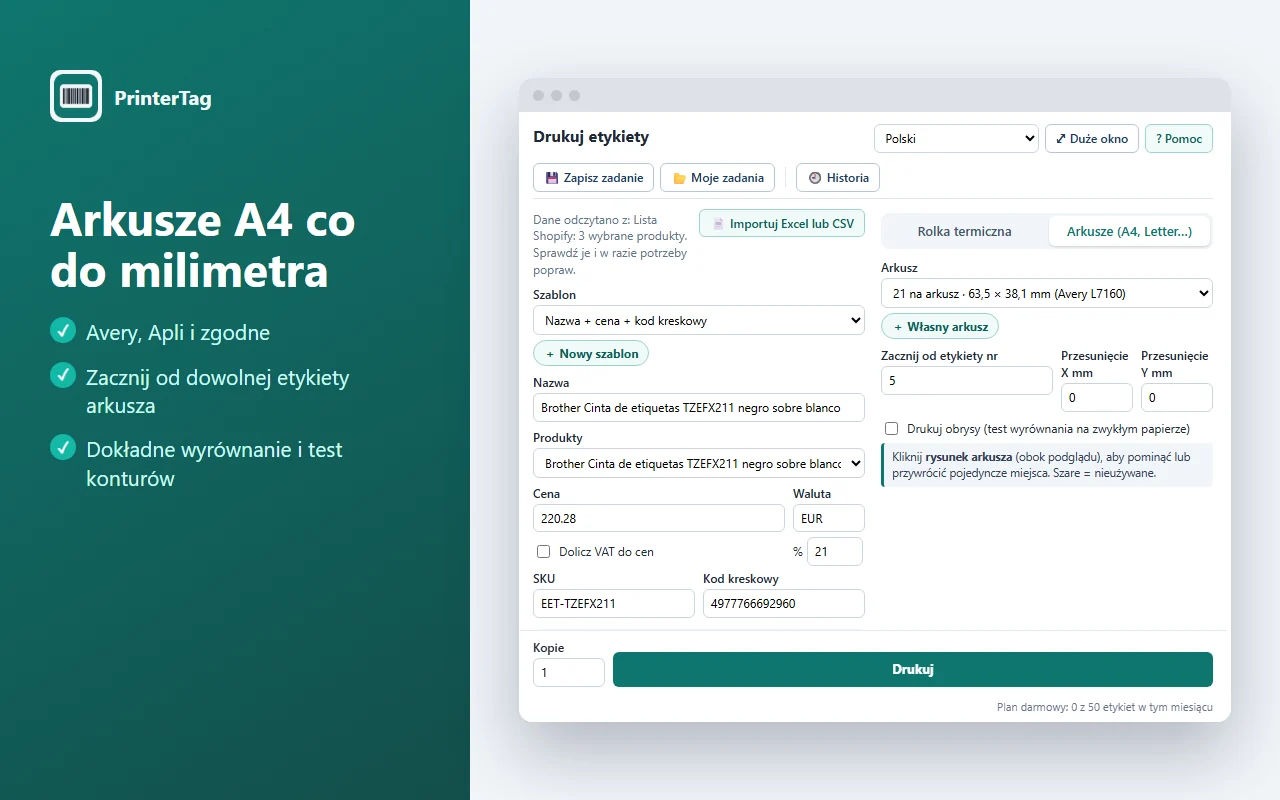Screen dimensions: 1280x800
Task: Open the Produkty product dropdown
Action: tap(699, 464)
